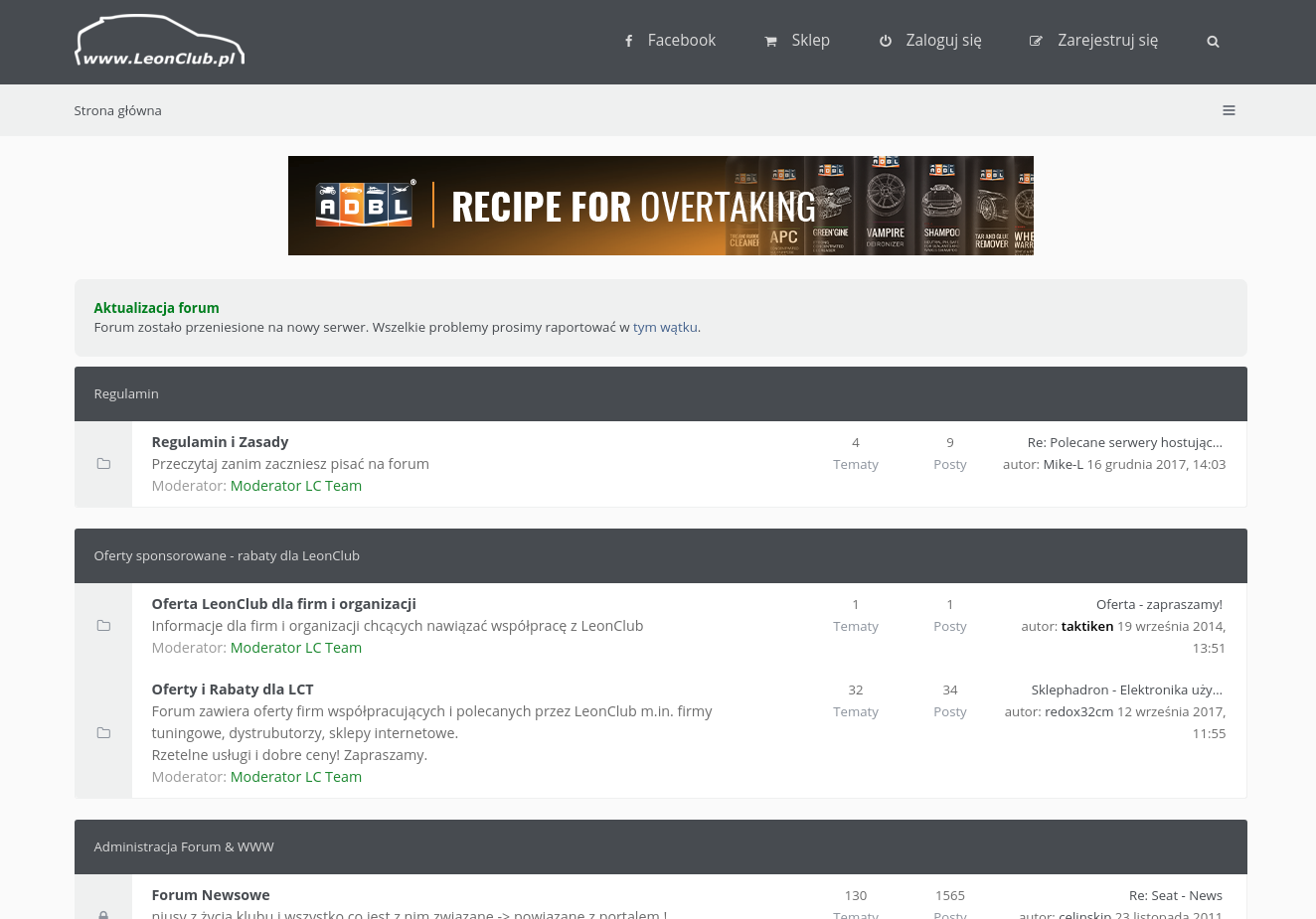The image size is (1316, 919).
Task: Go to Strona główna breadcrumb
Action: 117,110
